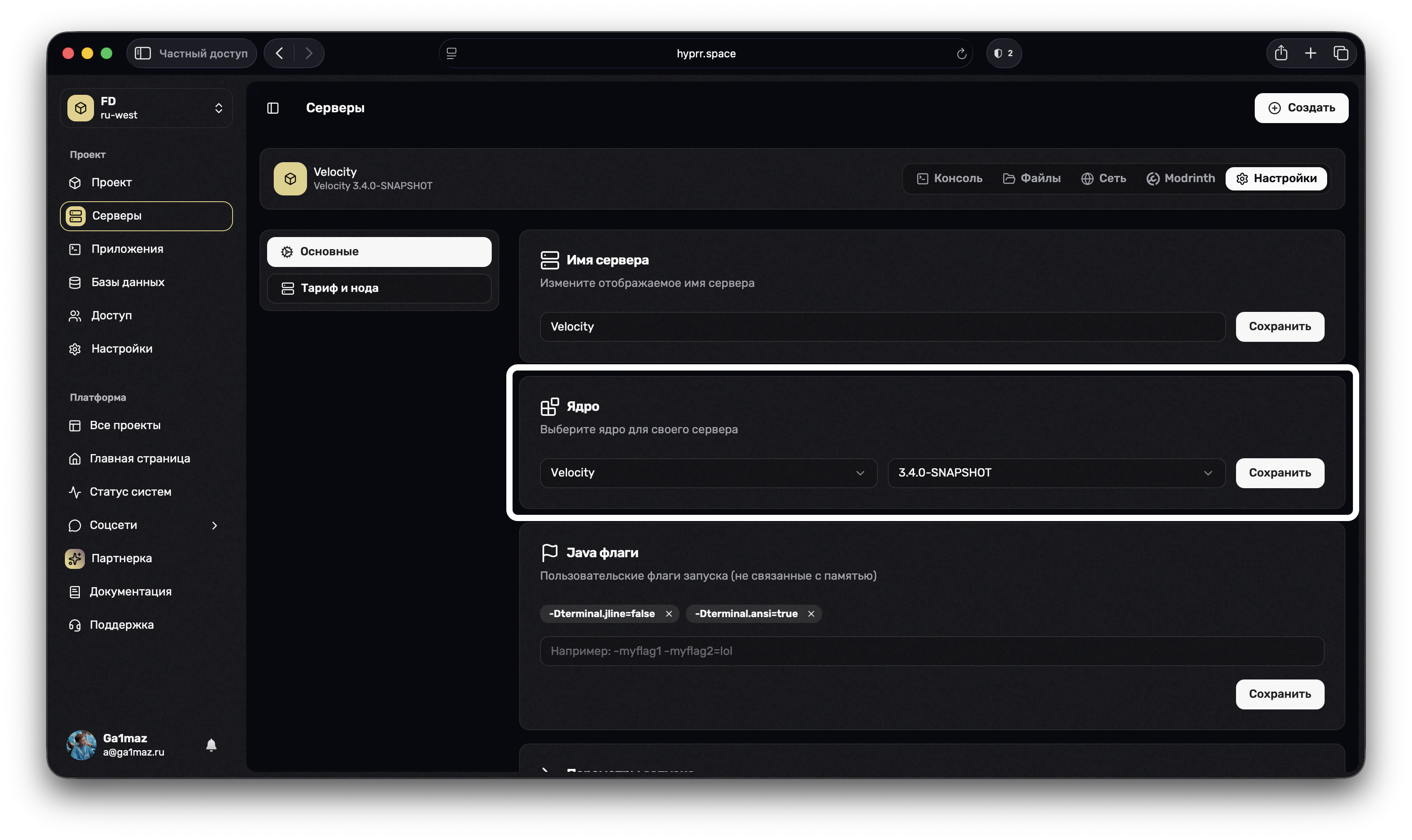Click the Базы данных database icon
This screenshot has width=1412, height=840.
(x=75, y=282)
